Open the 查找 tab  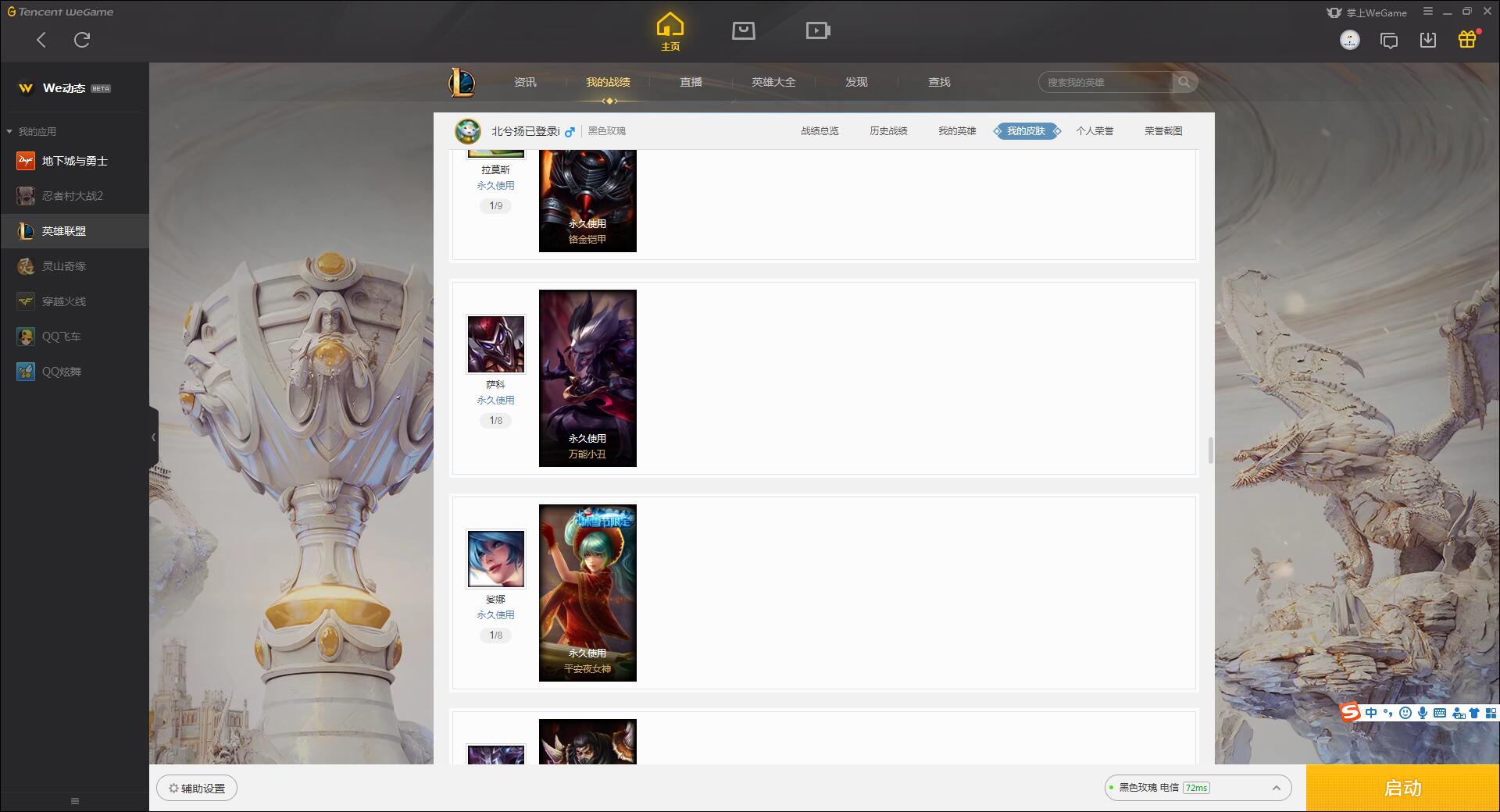(x=939, y=82)
